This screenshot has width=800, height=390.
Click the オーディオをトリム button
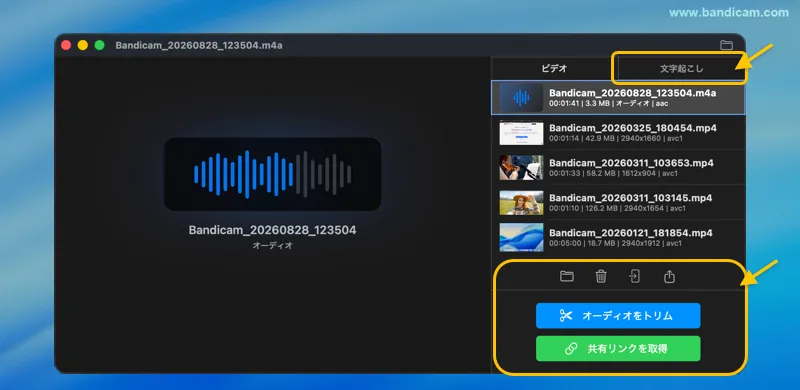618,315
